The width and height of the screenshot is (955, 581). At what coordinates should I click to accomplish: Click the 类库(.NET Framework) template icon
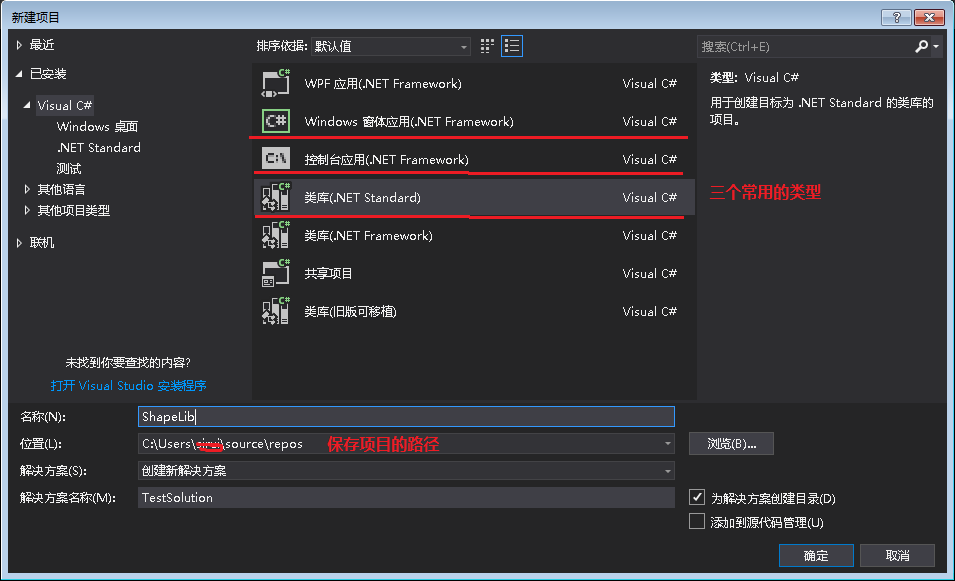tap(276, 235)
